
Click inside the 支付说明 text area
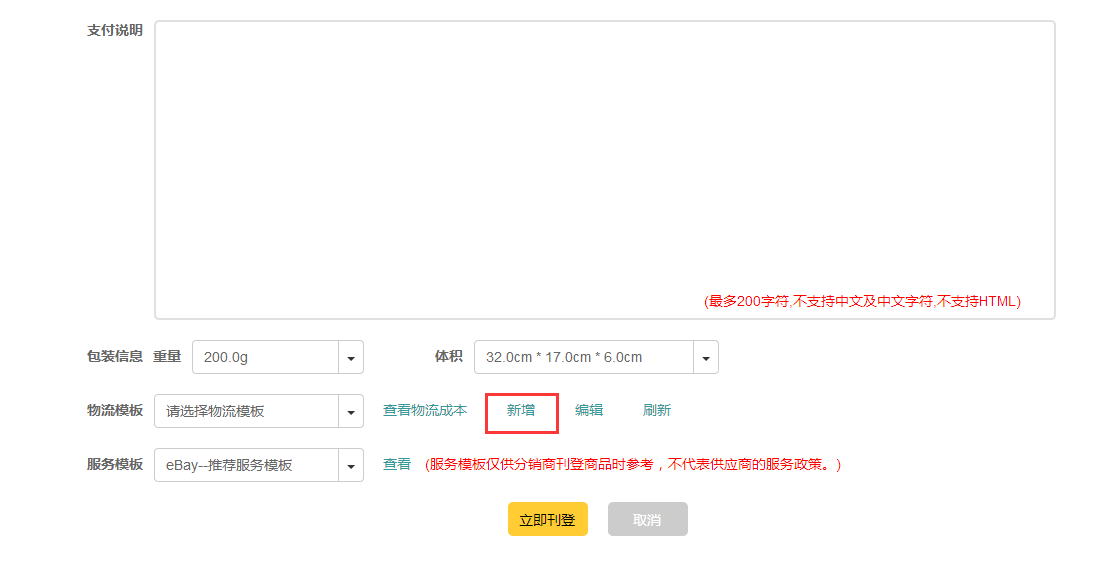(x=605, y=170)
